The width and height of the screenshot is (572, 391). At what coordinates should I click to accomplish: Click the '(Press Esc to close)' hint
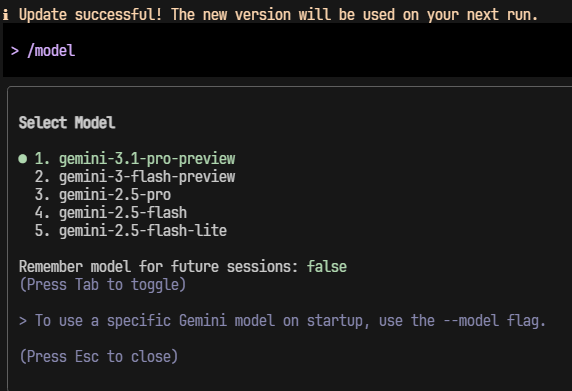[99, 356]
